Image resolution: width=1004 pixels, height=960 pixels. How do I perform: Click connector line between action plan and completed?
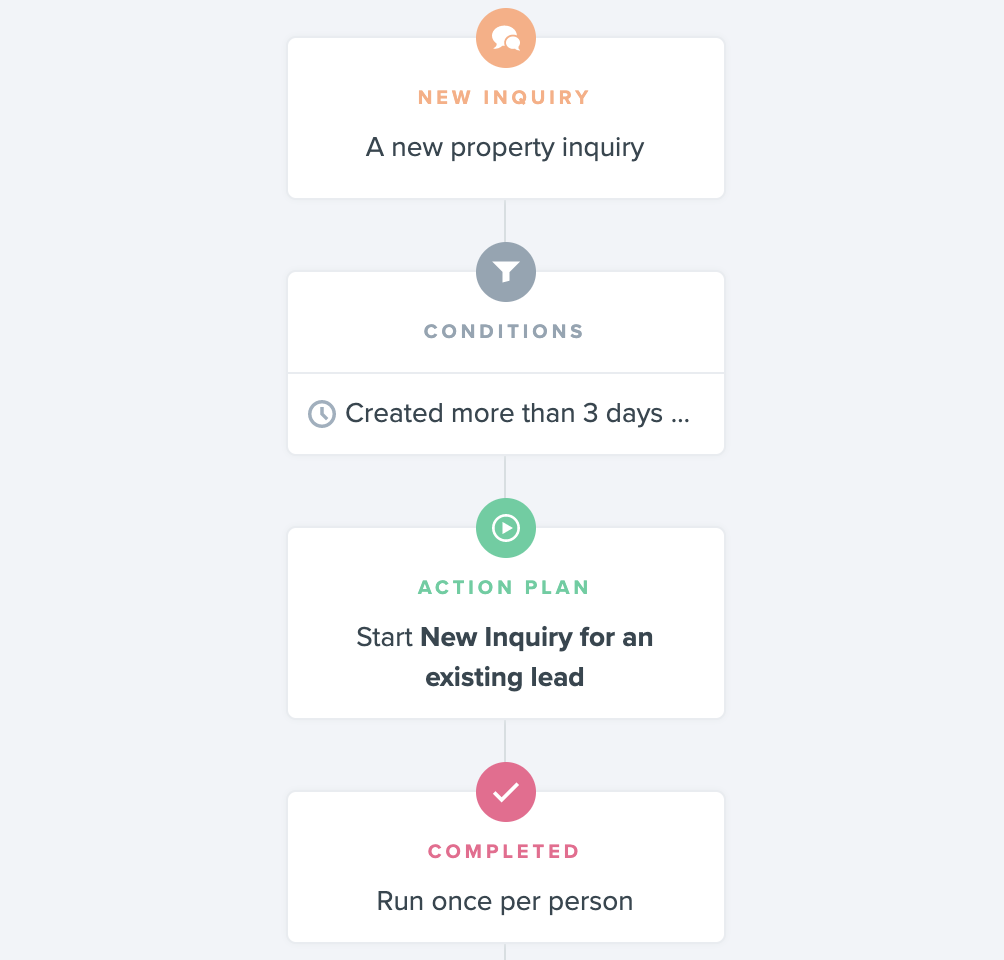click(x=505, y=740)
